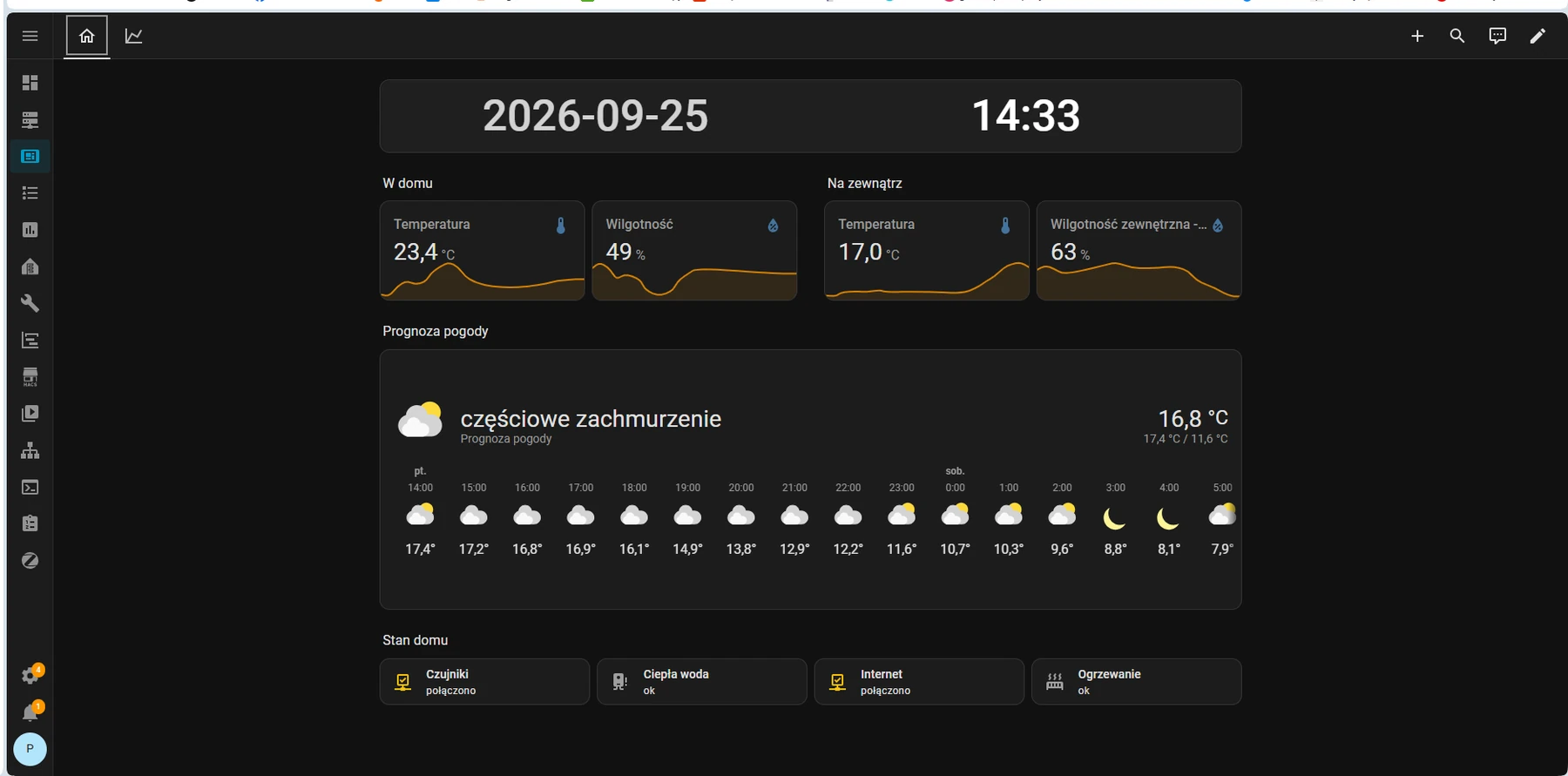Open outdoor Temperature 17,0 °C card
1568x776 pixels.
pyautogui.click(x=927, y=251)
